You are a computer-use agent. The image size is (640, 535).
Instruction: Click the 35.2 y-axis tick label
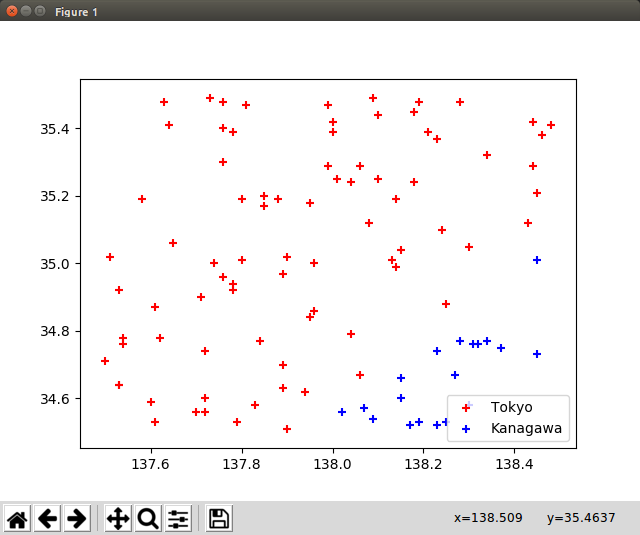click(55, 196)
